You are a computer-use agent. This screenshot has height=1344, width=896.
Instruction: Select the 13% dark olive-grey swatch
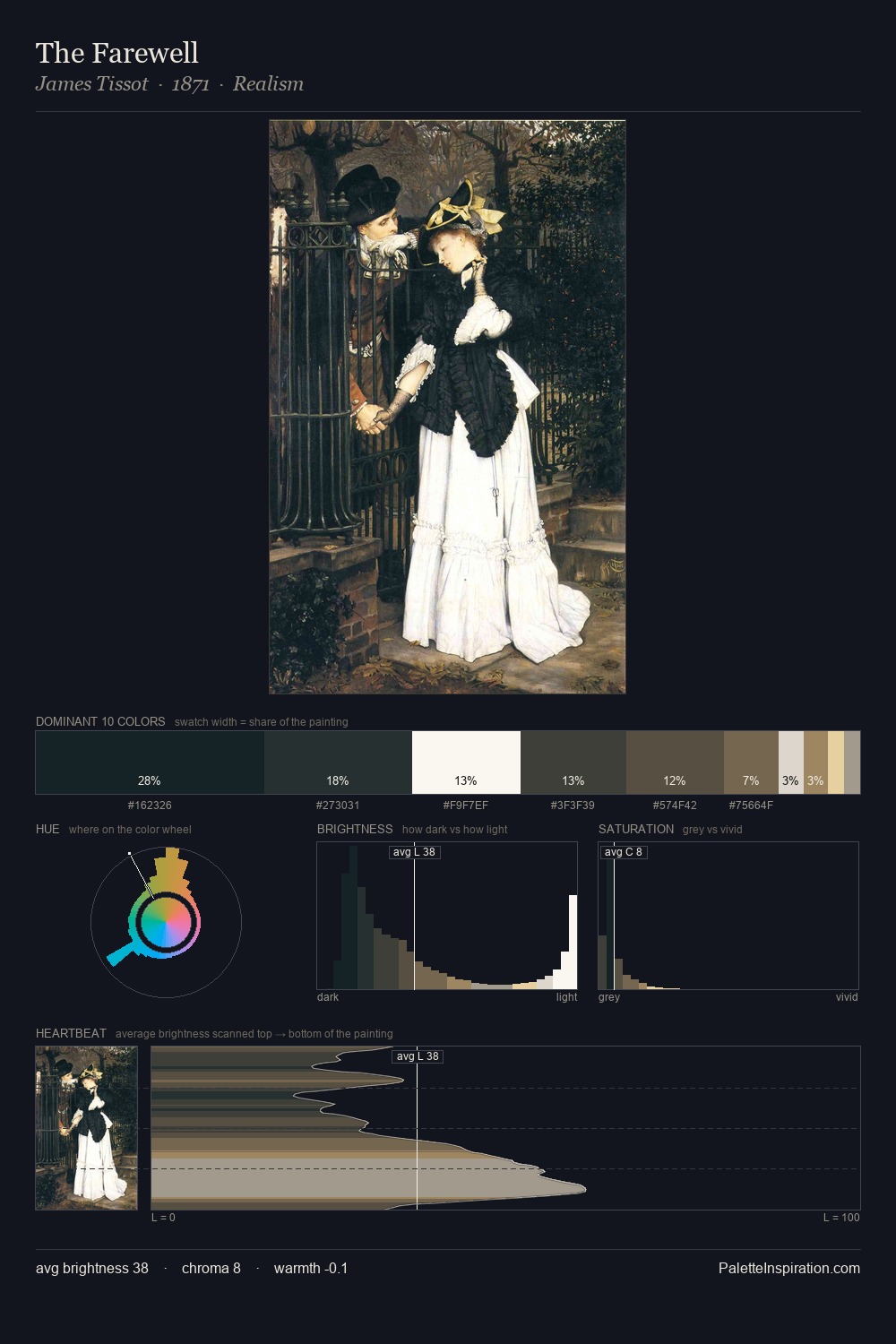pos(573,762)
